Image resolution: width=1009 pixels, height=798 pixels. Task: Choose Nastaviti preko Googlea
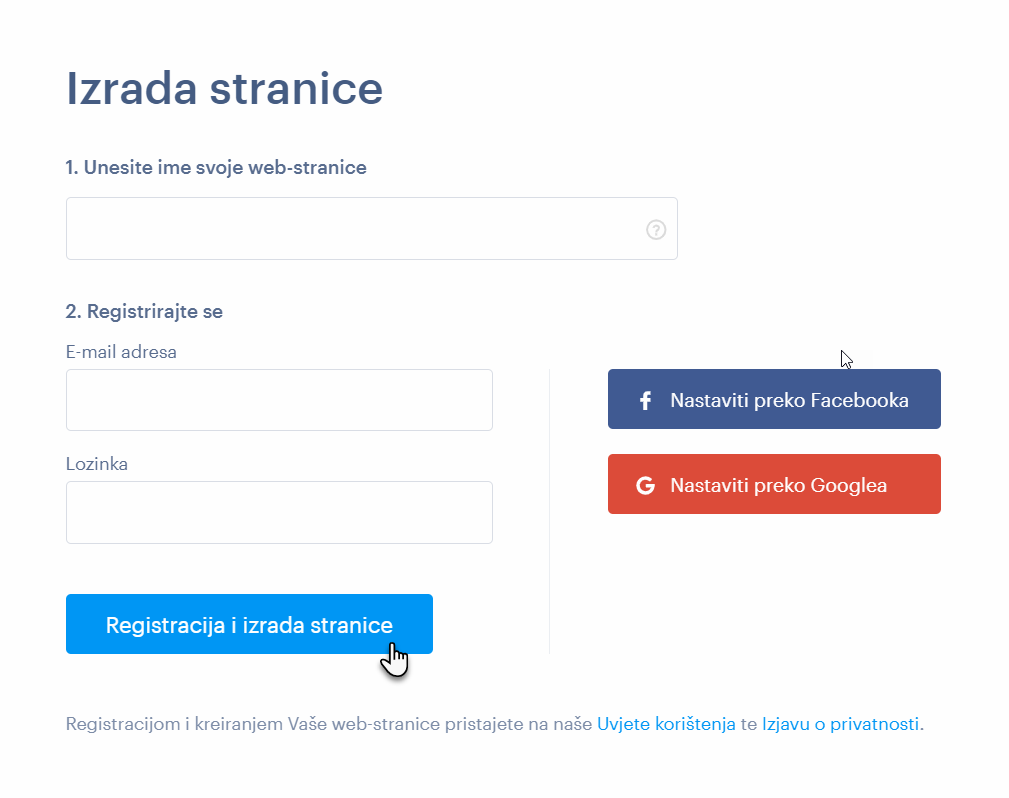click(774, 484)
